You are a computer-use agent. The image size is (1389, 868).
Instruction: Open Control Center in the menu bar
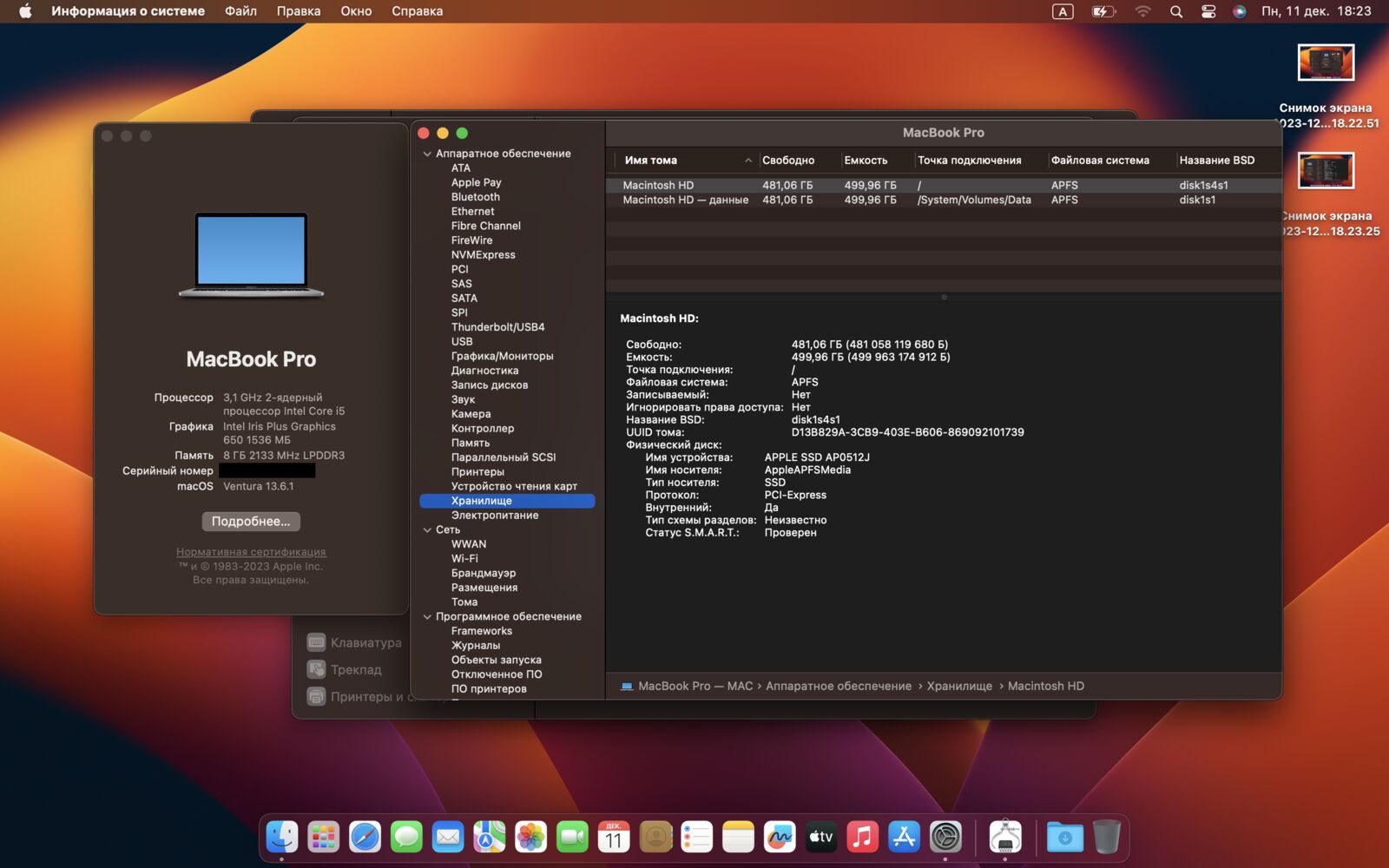click(x=1208, y=11)
